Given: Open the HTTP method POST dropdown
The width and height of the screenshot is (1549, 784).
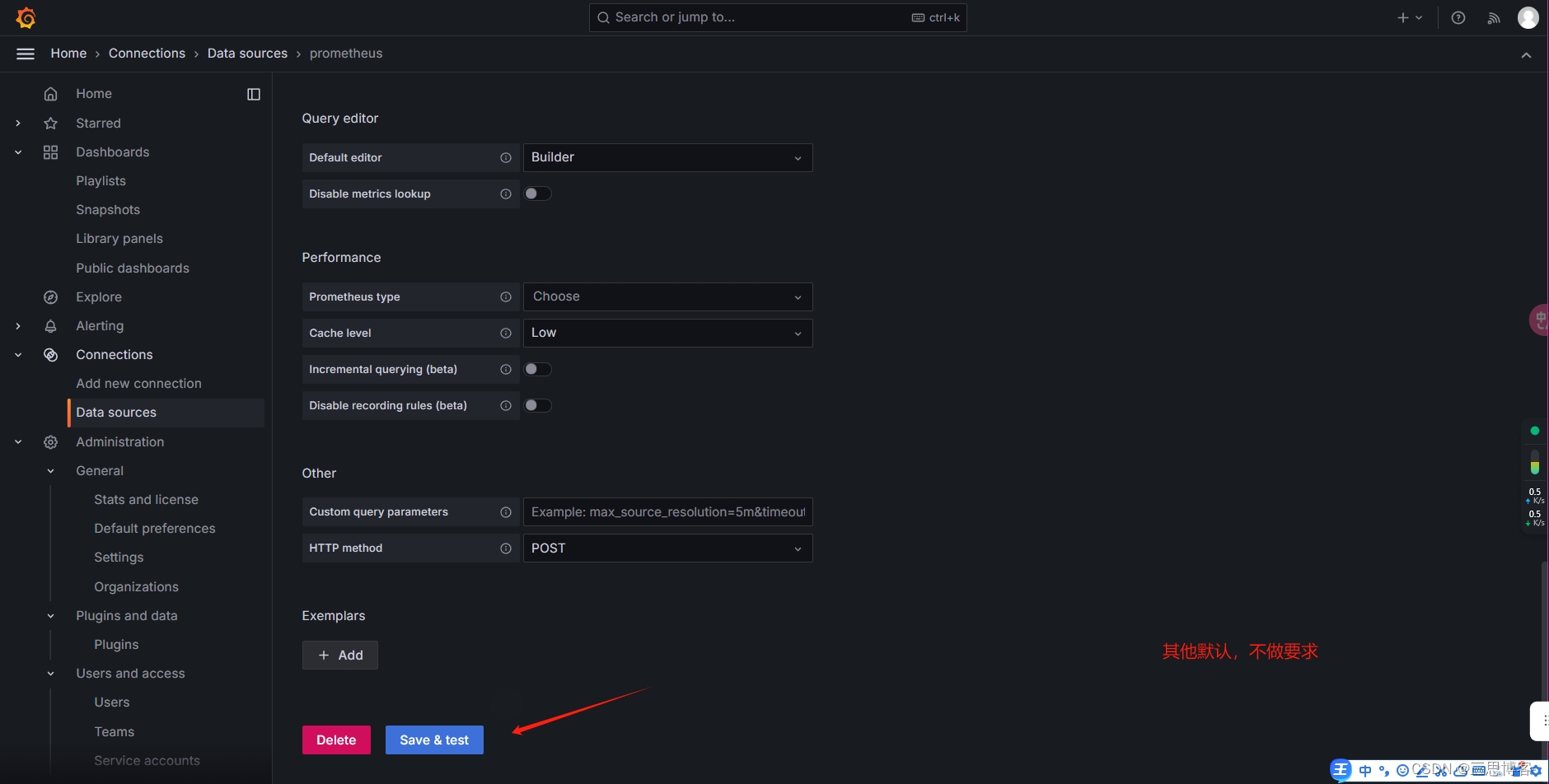Looking at the screenshot, I should [x=668, y=548].
